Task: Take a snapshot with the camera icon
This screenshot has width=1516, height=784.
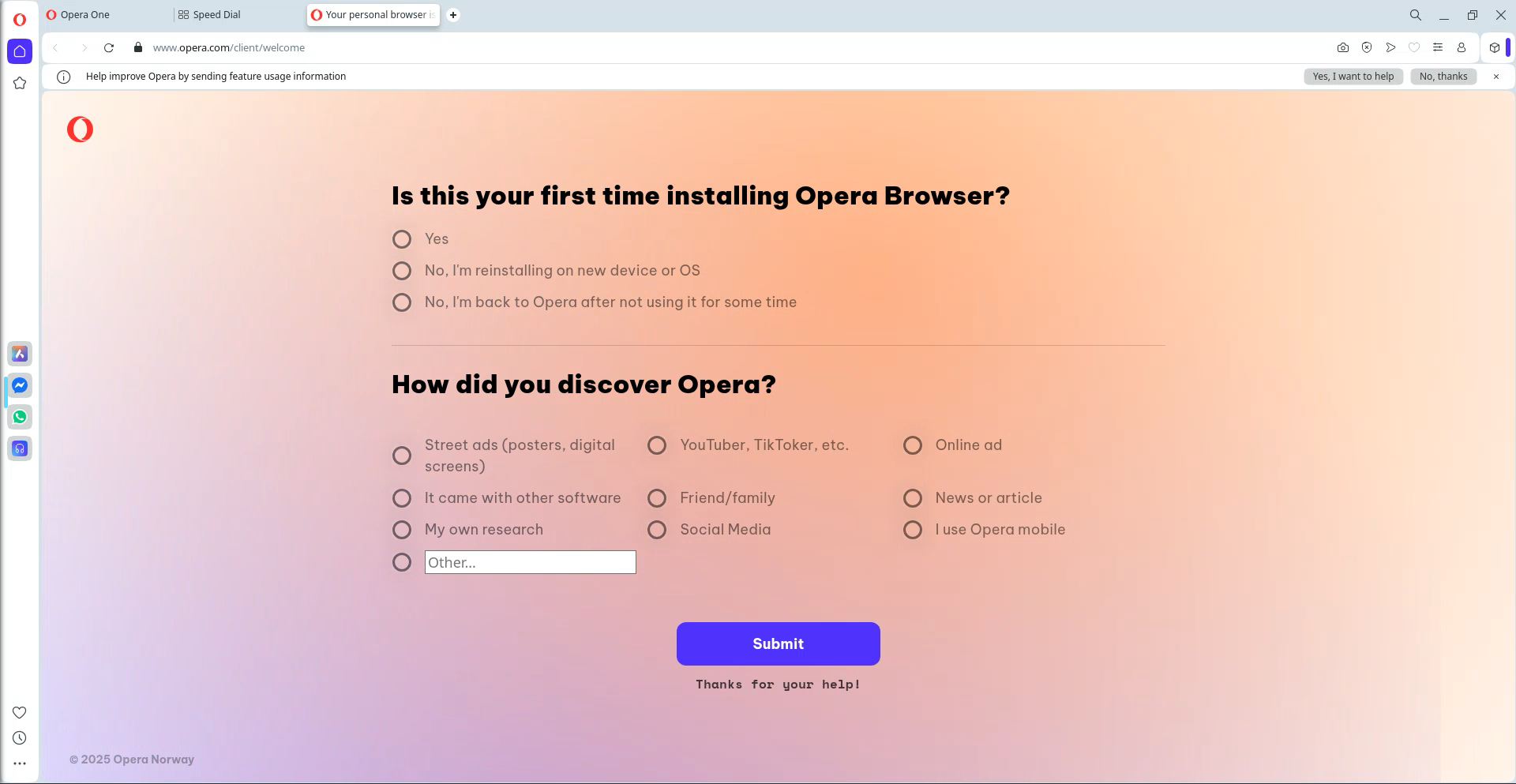Action: pyautogui.click(x=1343, y=47)
